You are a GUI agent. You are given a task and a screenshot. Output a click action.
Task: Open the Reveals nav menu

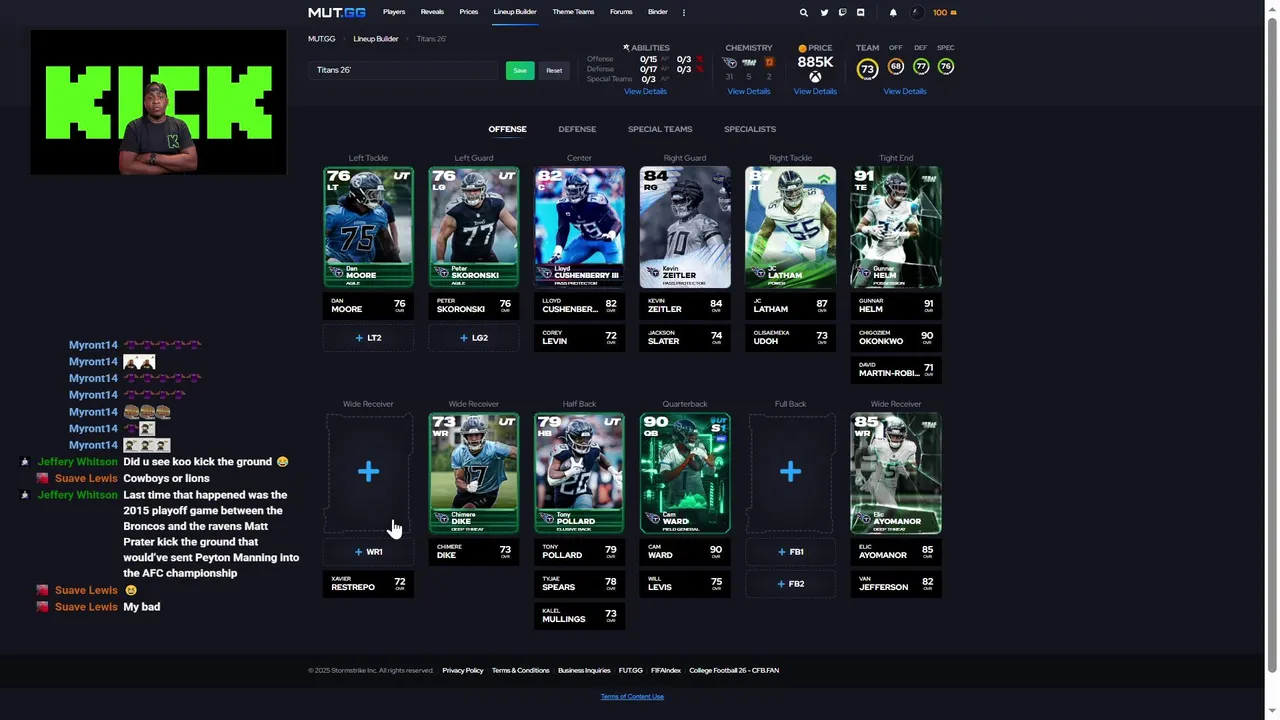432,12
